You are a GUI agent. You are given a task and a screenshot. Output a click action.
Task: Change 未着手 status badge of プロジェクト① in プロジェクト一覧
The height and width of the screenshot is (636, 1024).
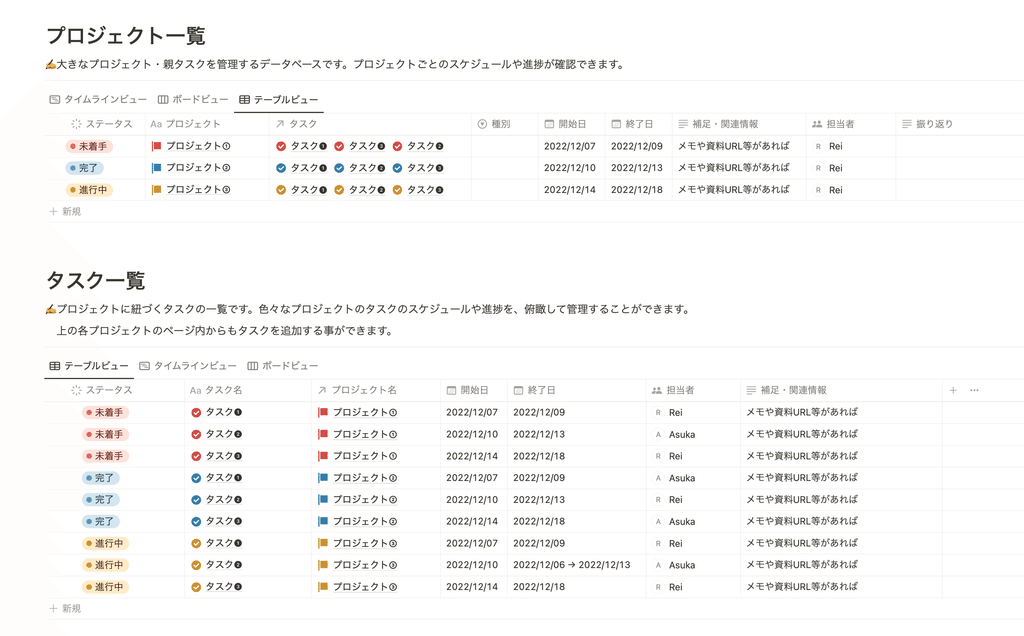(89, 146)
